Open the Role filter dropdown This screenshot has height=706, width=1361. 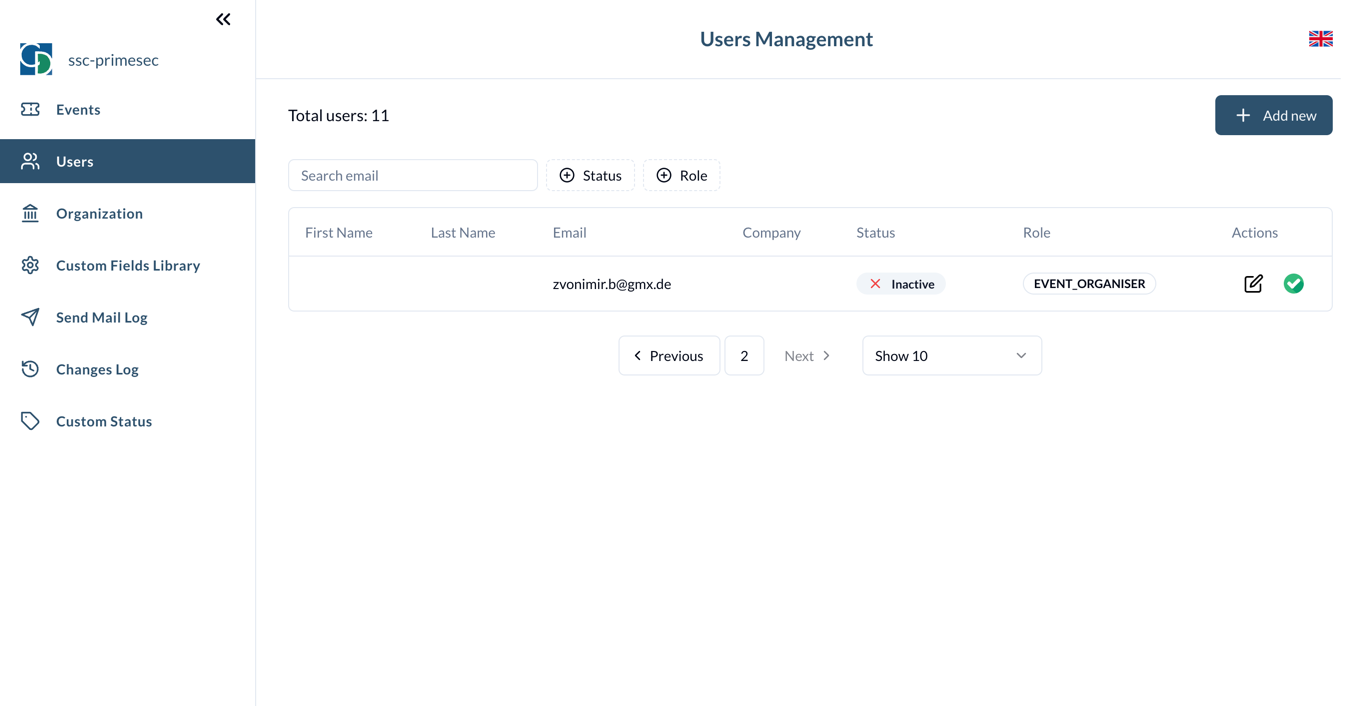(681, 175)
